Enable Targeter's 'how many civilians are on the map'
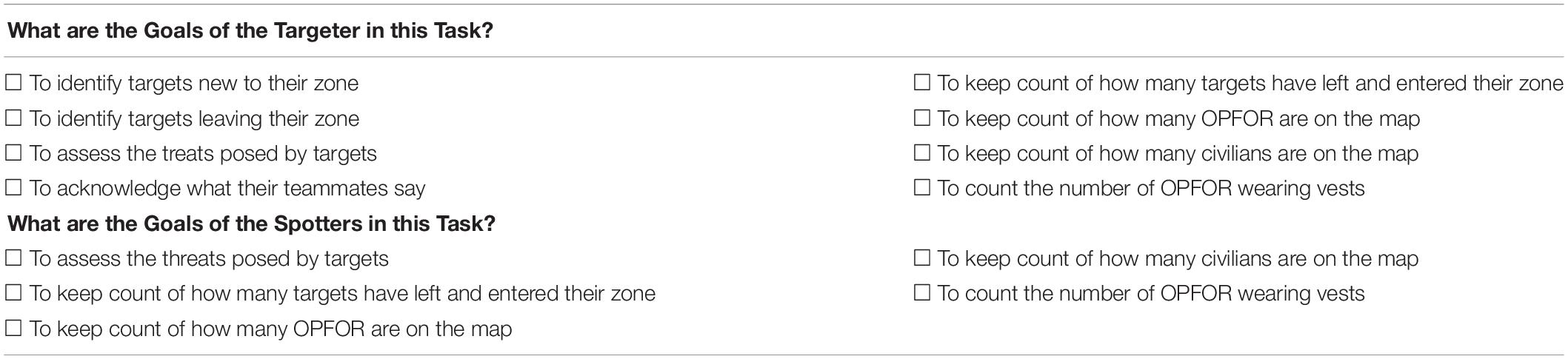The width and height of the screenshot is (1568, 359). [921, 153]
